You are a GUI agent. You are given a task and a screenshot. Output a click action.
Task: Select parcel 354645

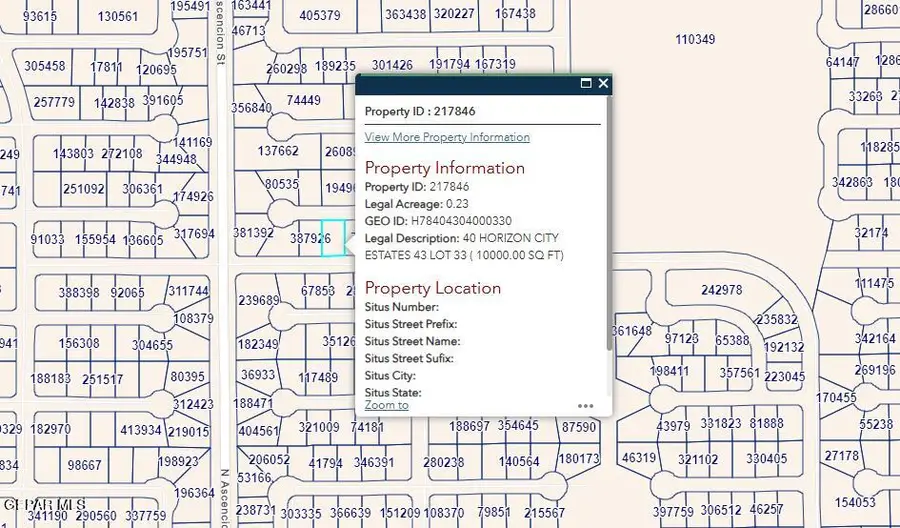(x=518, y=425)
